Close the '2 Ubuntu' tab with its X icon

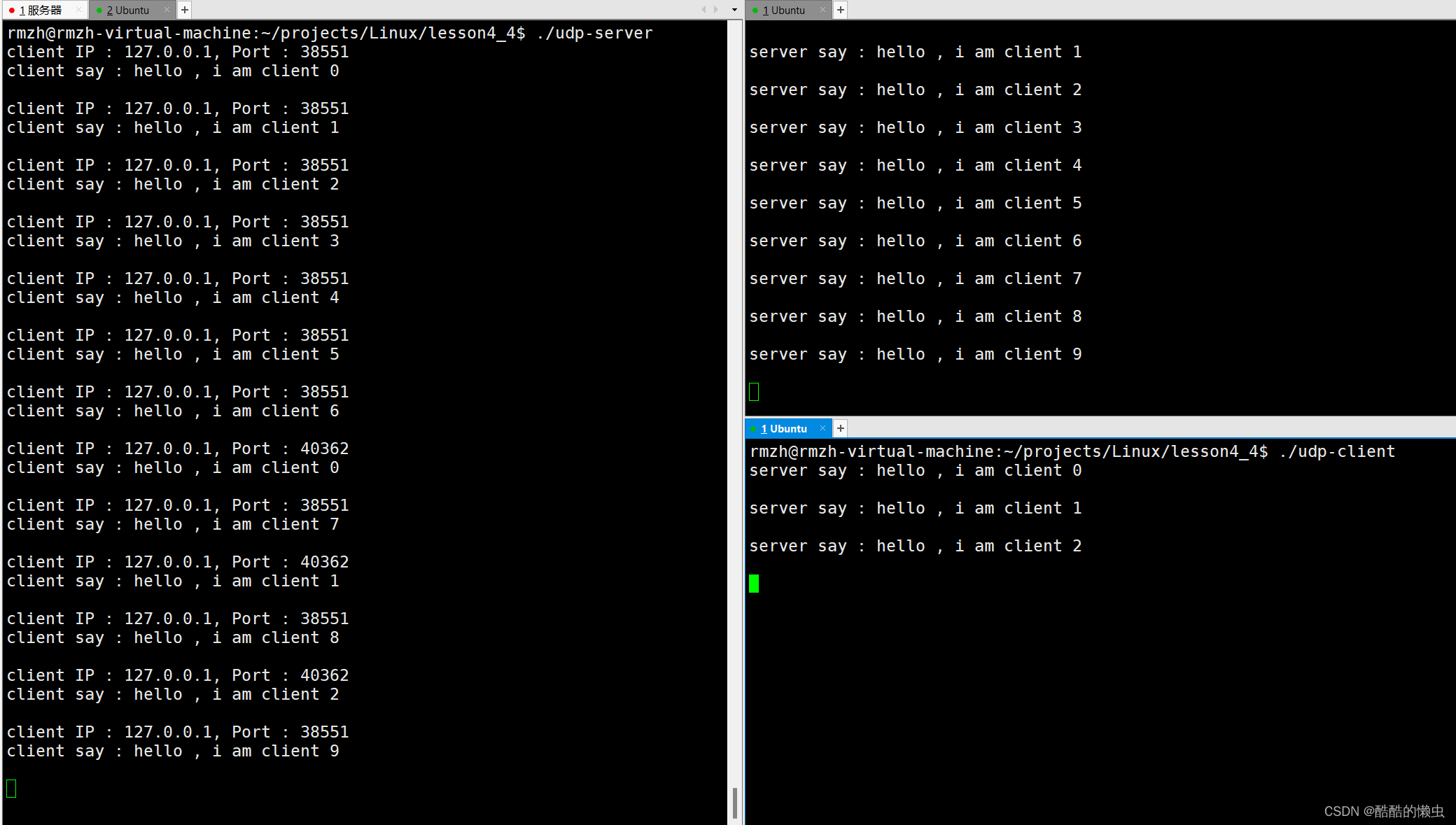[x=167, y=10]
